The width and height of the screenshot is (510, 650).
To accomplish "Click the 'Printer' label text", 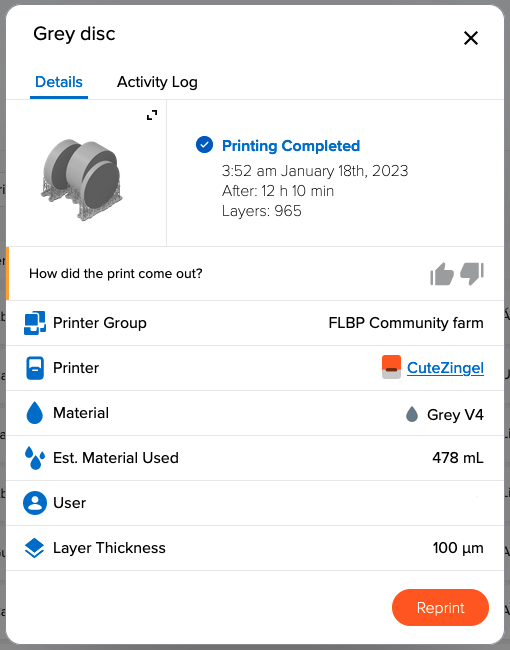I will click(x=76, y=368).
